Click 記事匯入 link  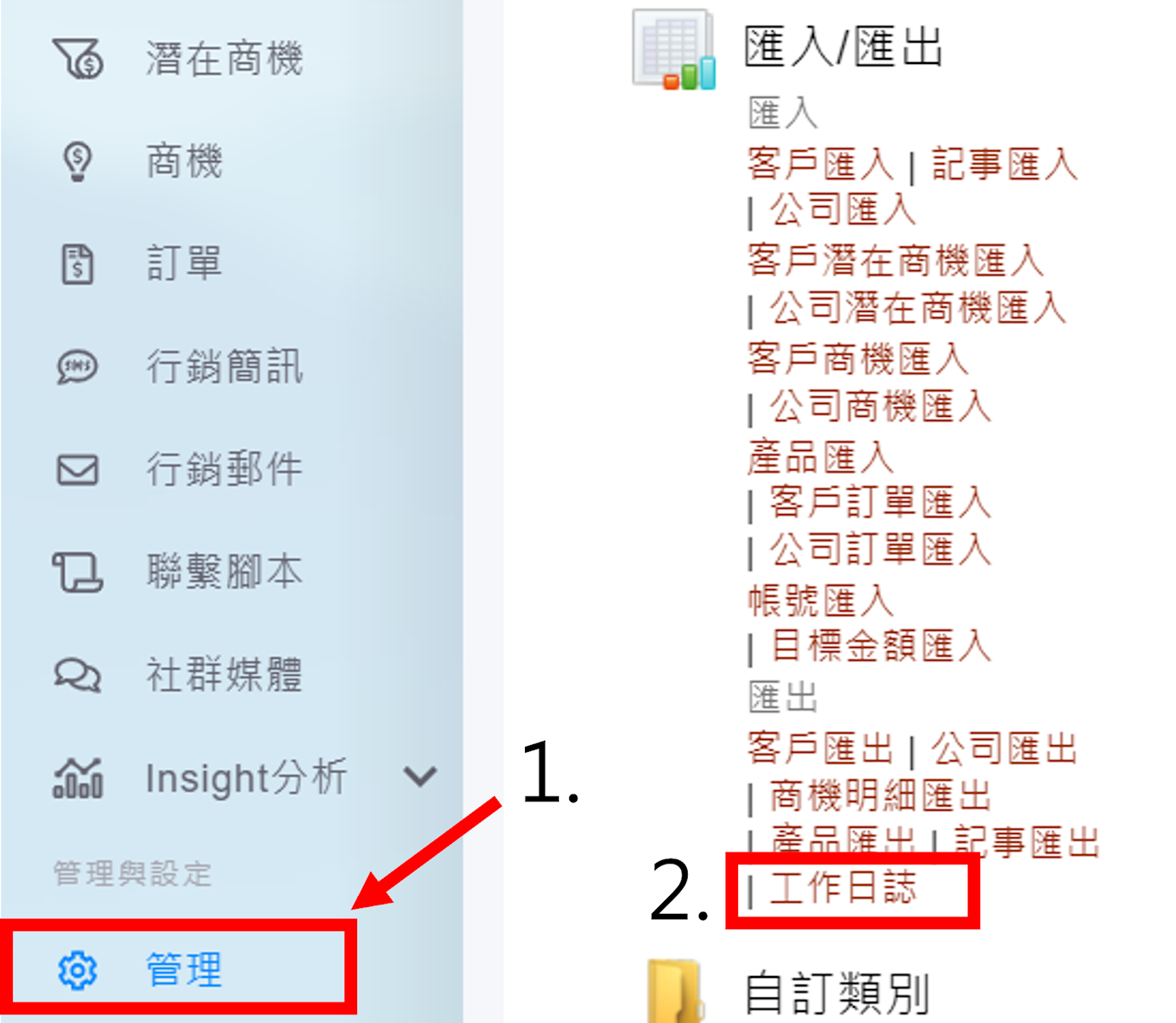[1005, 164]
